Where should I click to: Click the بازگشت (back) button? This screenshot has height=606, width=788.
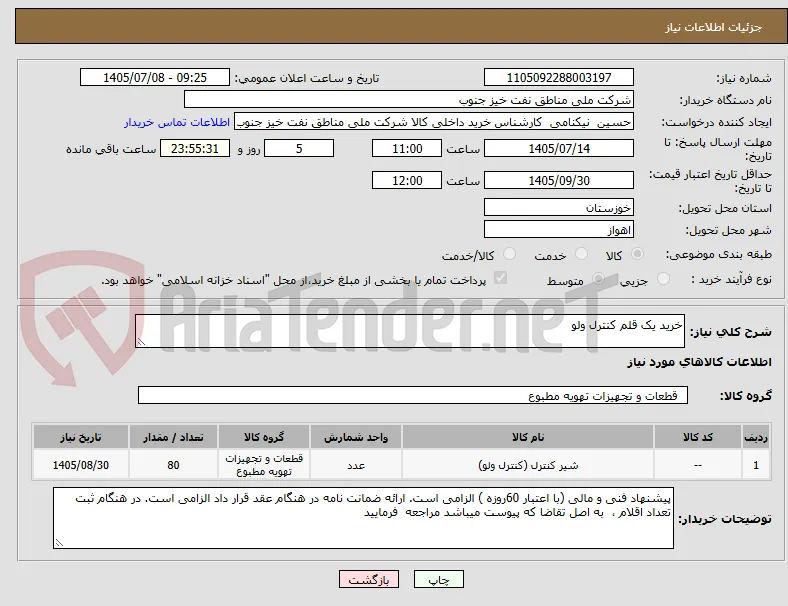[x=369, y=579]
